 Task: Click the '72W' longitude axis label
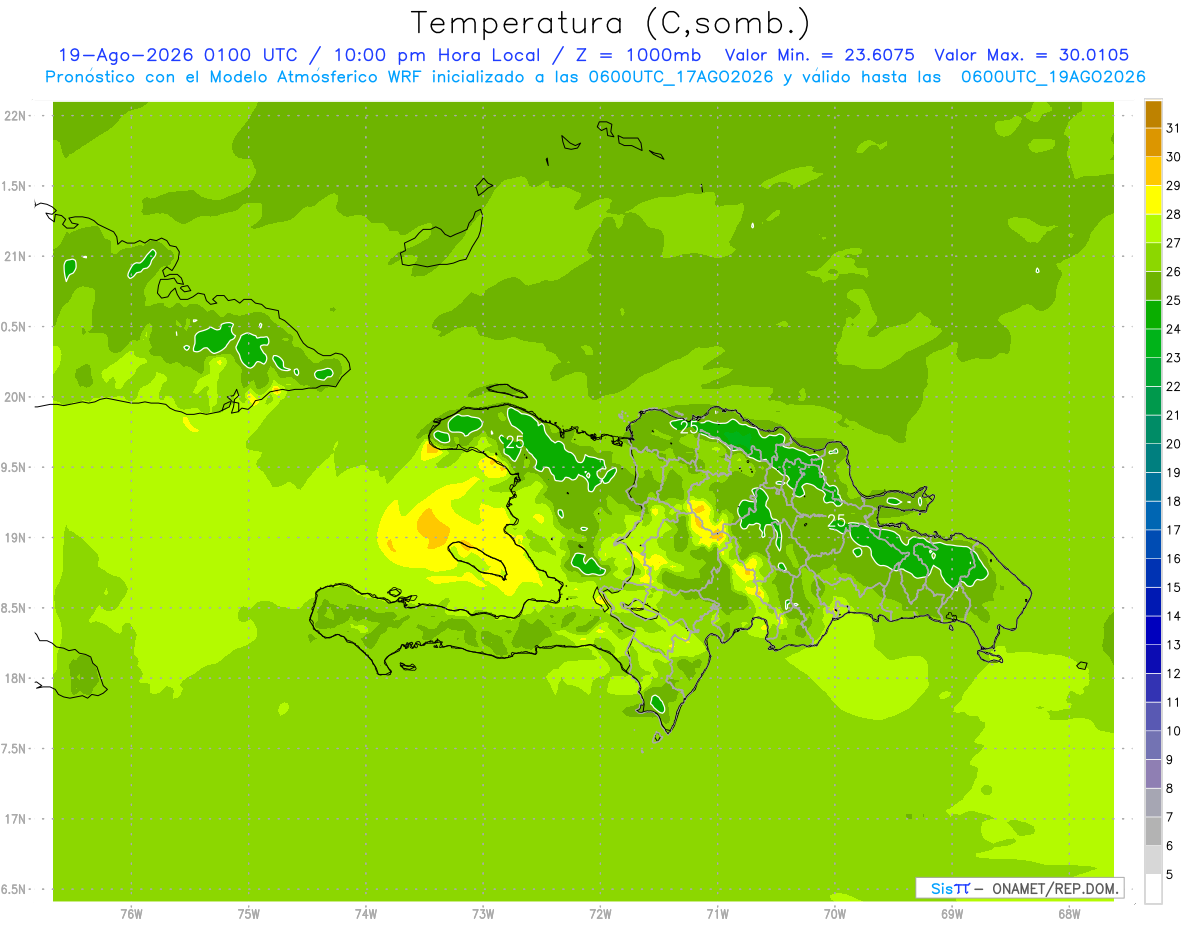[x=600, y=914]
